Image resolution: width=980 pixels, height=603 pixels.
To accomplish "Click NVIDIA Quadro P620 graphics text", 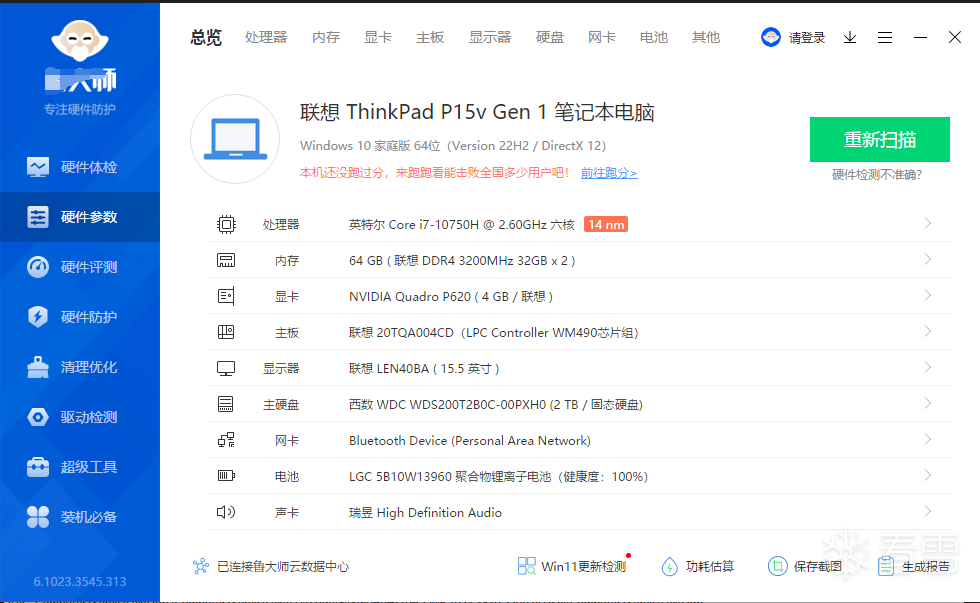I will pos(451,297).
